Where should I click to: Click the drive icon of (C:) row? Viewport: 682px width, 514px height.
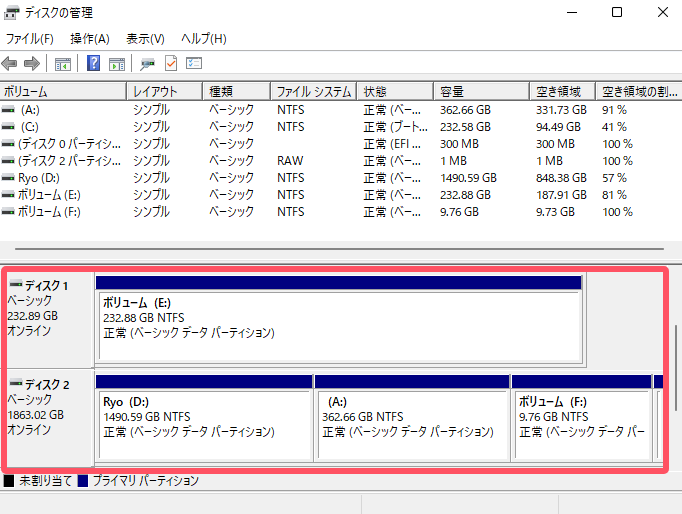click(x=8, y=127)
